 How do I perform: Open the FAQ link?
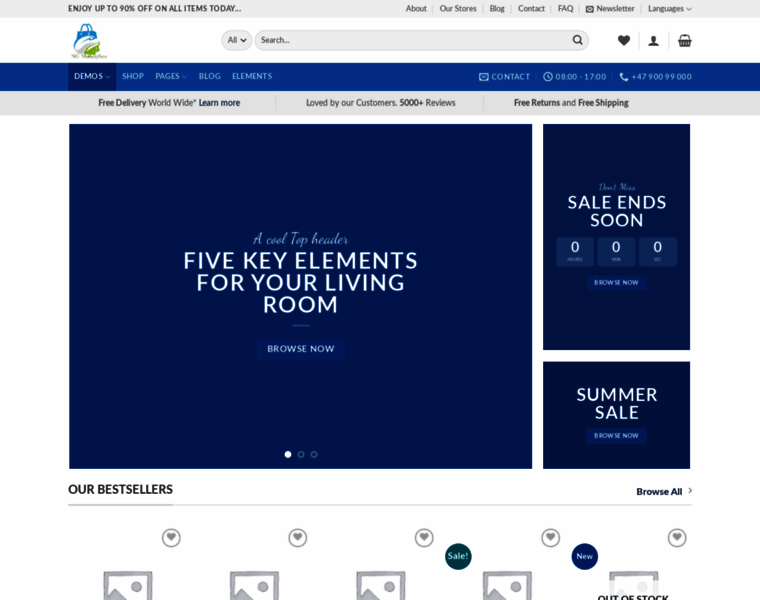pyautogui.click(x=565, y=9)
